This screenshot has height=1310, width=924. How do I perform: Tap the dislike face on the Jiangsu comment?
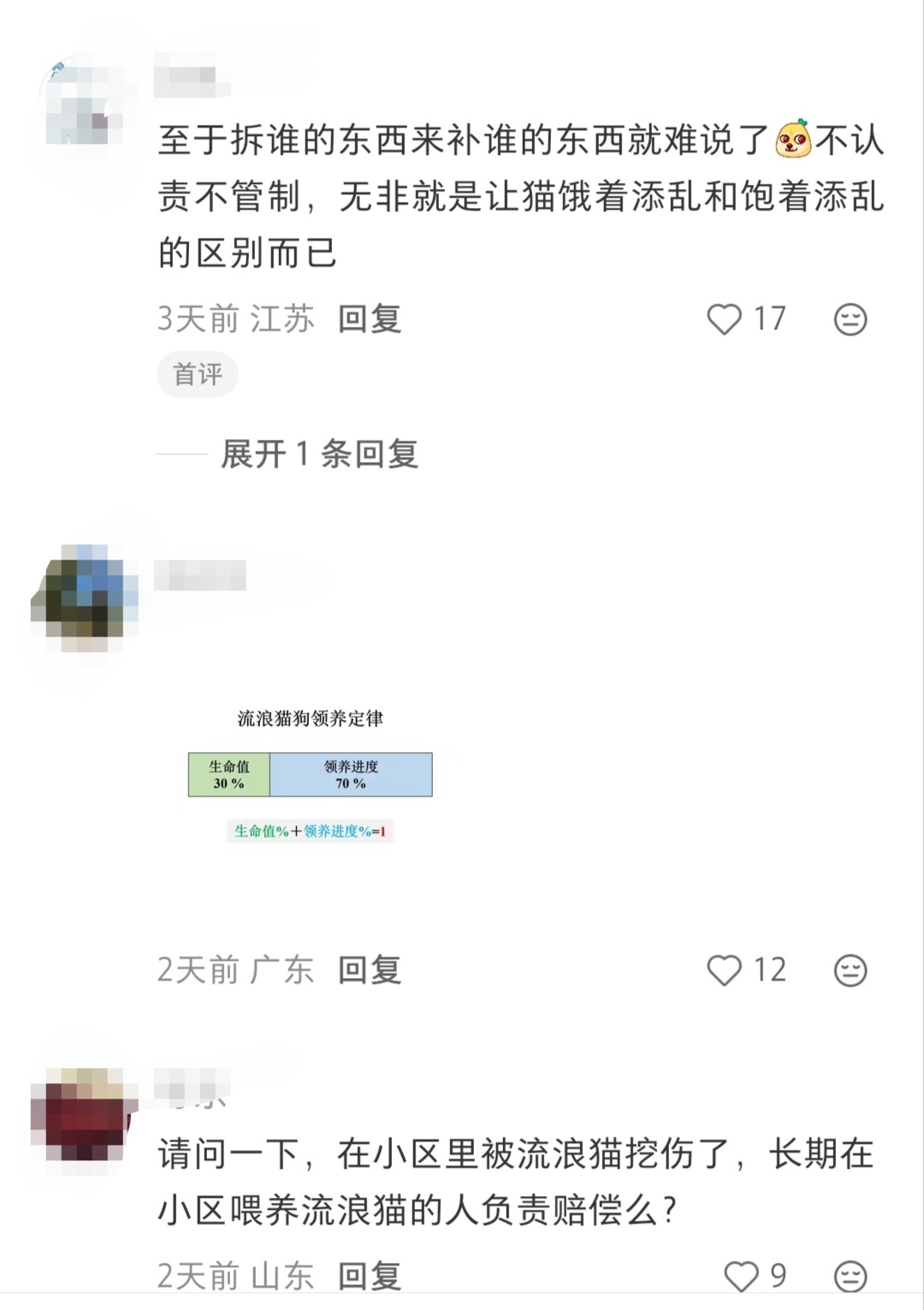click(x=850, y=319)
